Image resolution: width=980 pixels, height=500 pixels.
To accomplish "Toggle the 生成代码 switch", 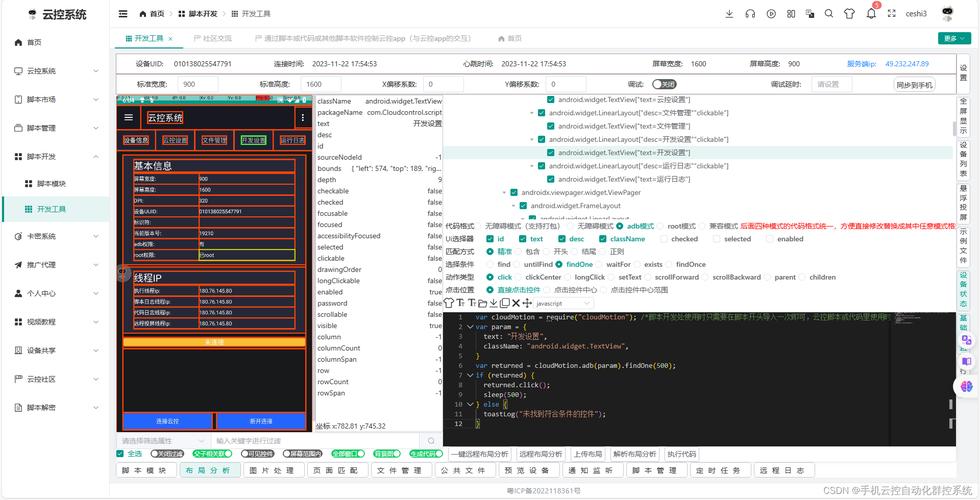I will click(426, 454).
